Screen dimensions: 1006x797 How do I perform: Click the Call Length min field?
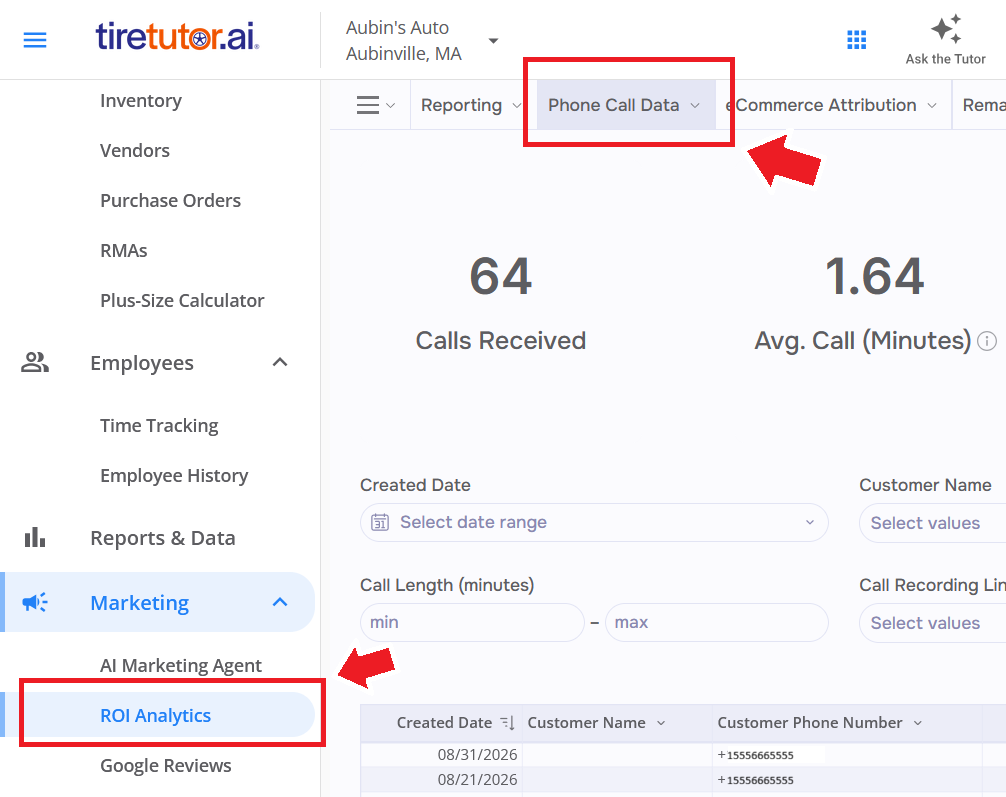click(x=472, y=622)
